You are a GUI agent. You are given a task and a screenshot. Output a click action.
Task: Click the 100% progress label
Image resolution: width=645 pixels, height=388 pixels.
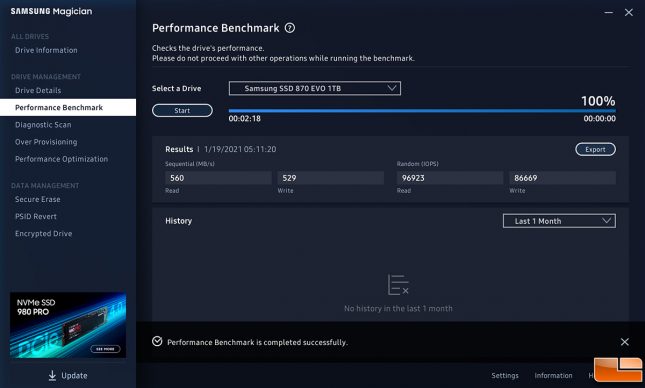(x=598, y=101)
